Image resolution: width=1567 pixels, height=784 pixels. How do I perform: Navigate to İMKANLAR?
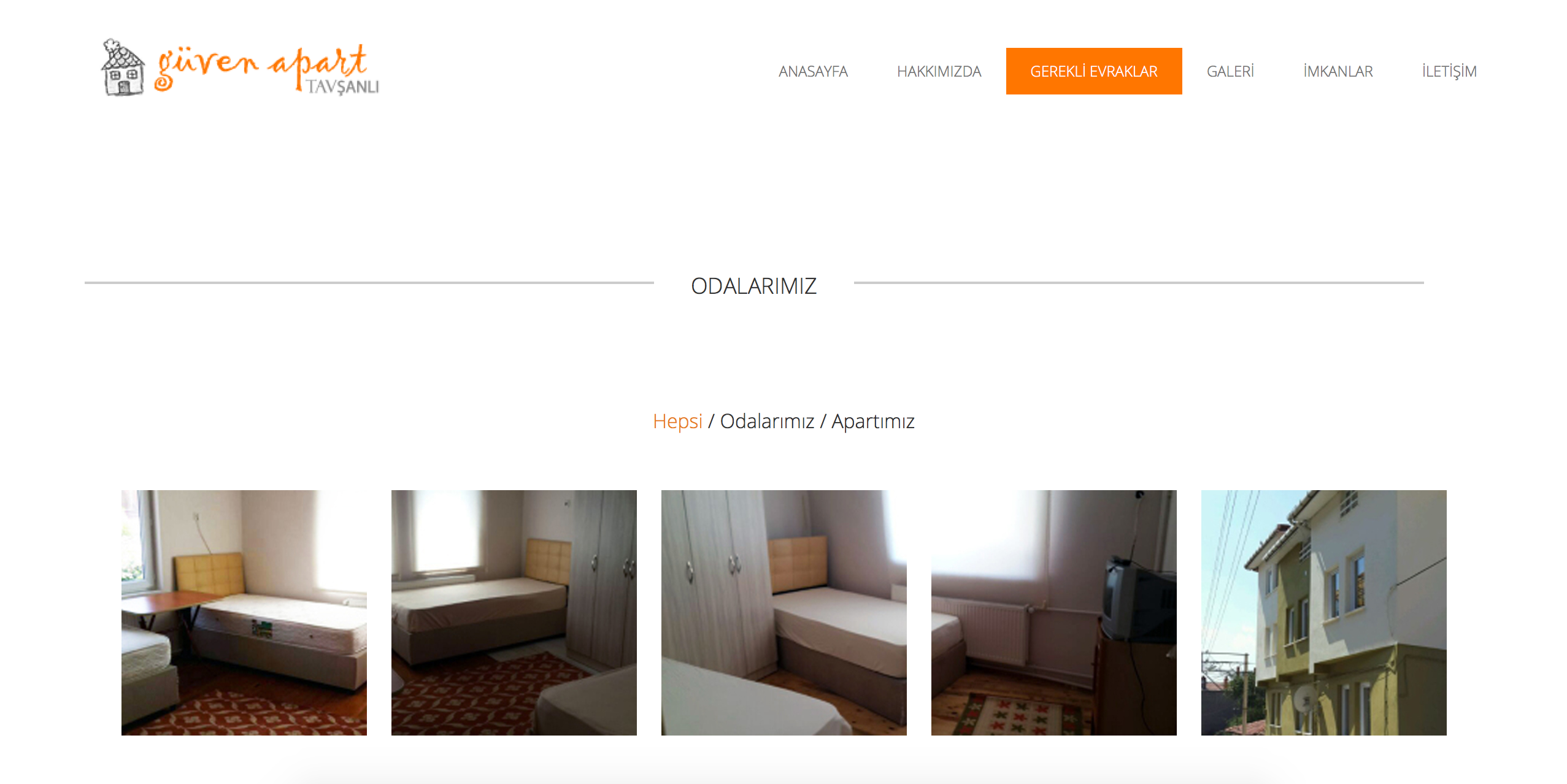point(1338,71)
